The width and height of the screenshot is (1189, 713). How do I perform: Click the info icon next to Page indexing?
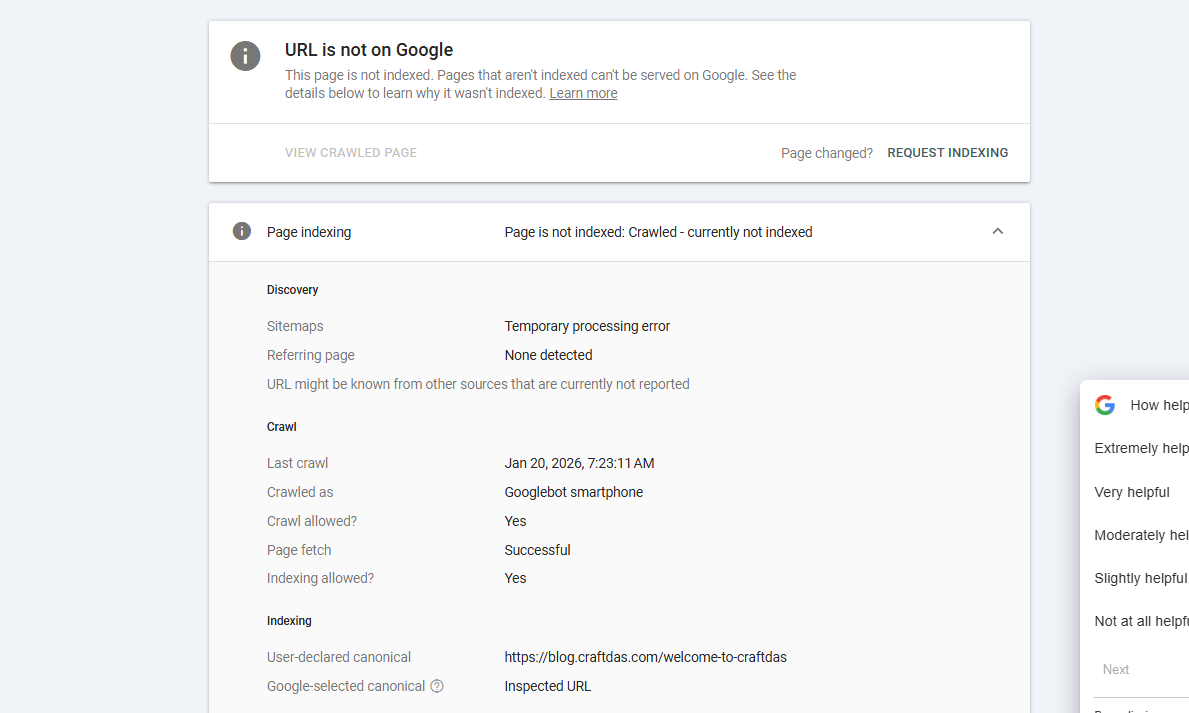click(241, 231)
